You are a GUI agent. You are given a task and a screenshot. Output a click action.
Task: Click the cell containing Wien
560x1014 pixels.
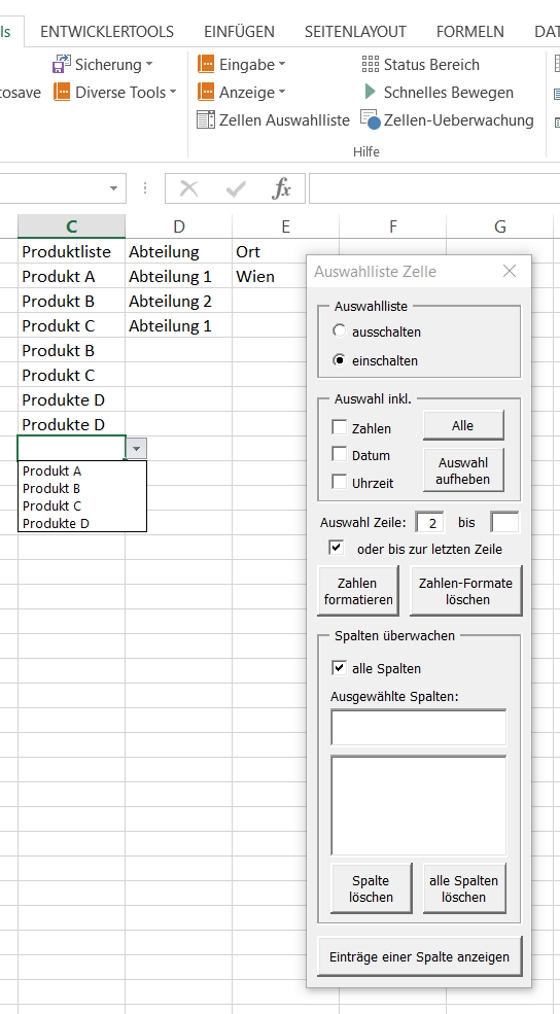click(270, 276)
